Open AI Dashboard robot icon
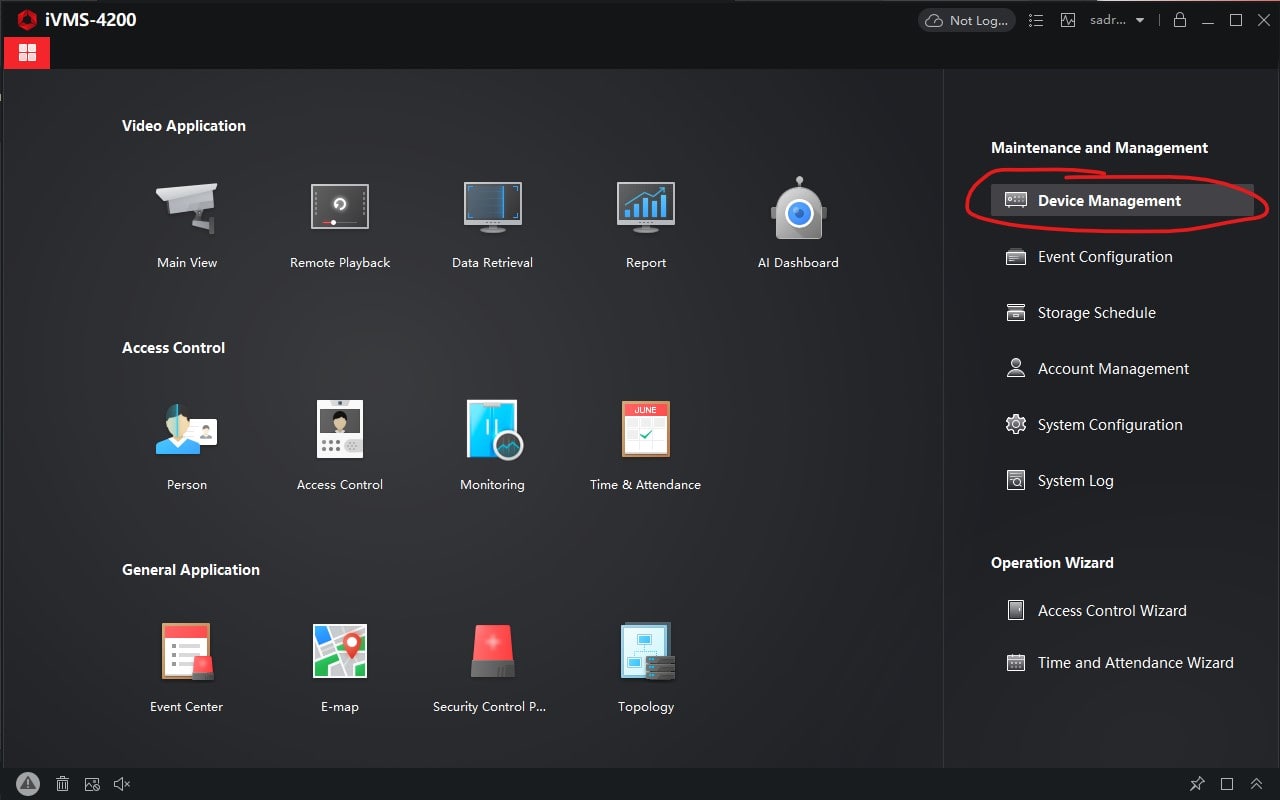The height and width of the screenshot is (800, 1280). [798, 208]
